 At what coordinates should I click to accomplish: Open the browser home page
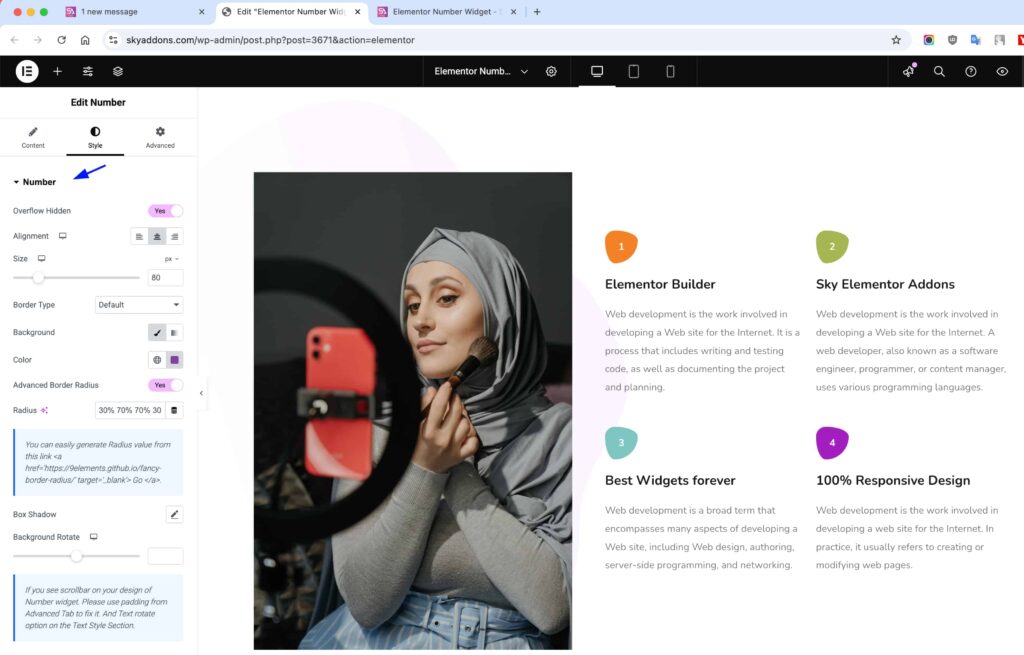(85, 40)
